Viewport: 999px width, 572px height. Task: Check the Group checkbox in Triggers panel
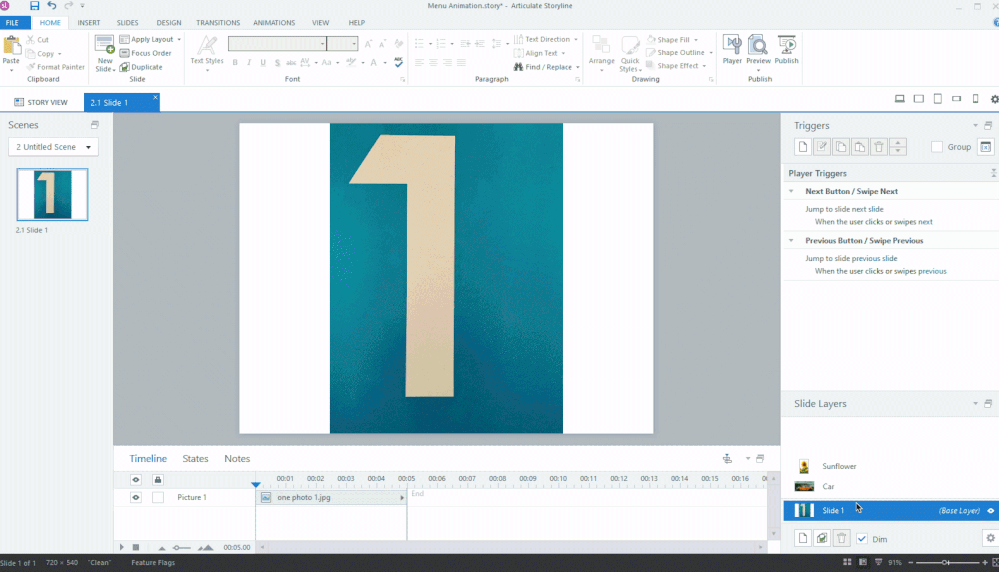point(937,147)
